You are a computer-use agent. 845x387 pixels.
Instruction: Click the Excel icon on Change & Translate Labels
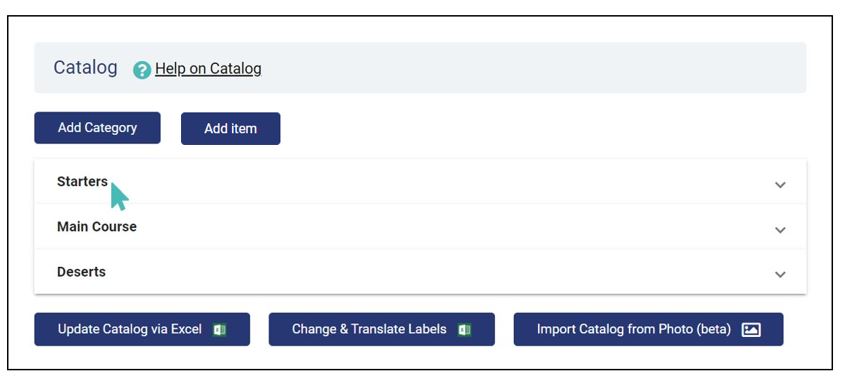464,329
